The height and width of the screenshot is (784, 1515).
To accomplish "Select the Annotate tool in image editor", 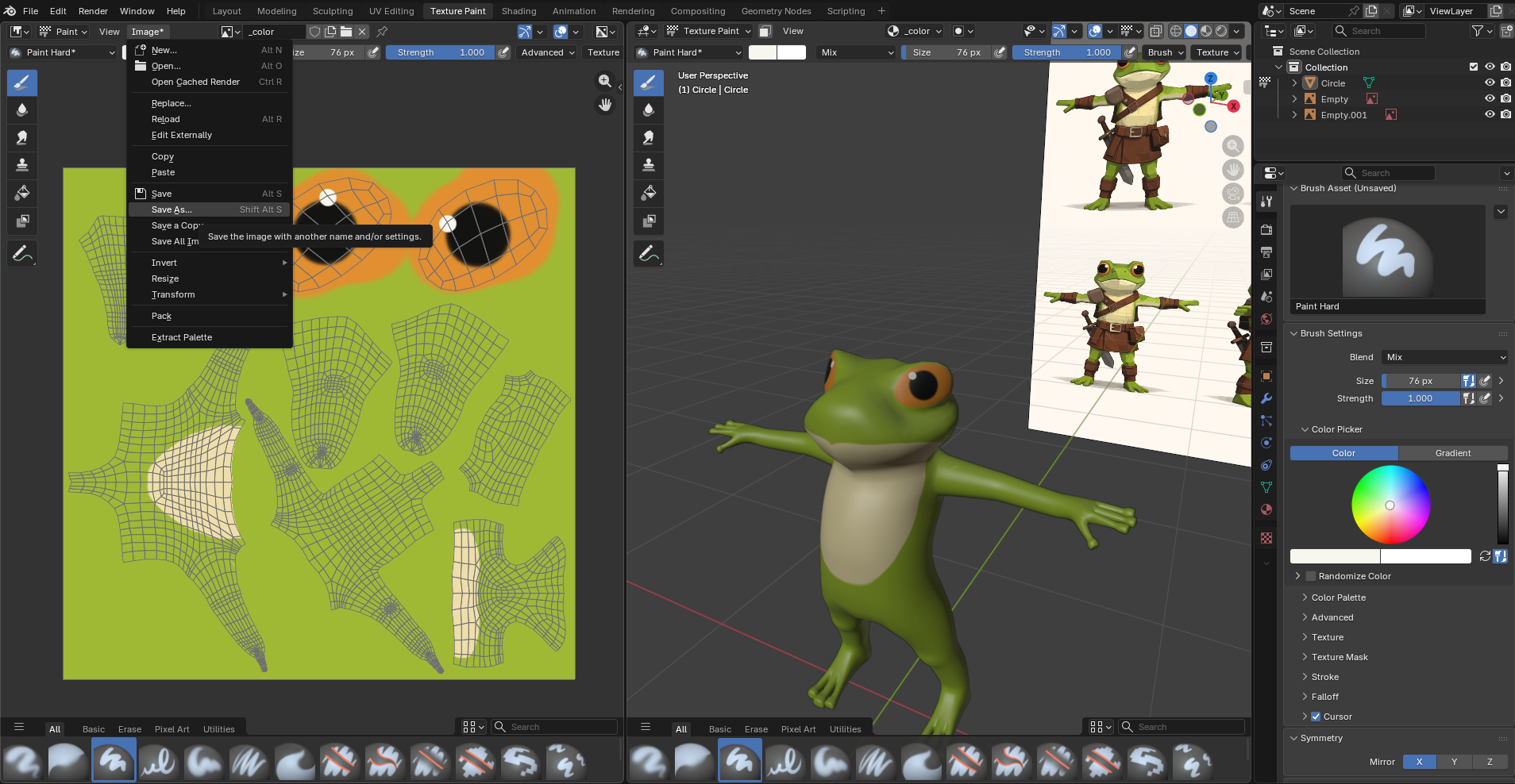I will pos(22,254).
